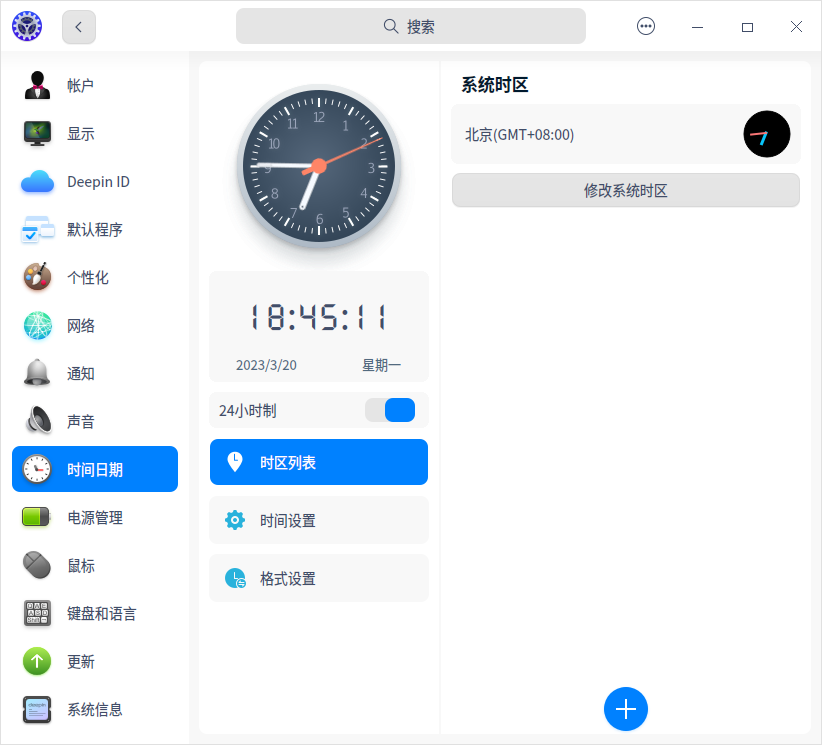Click the 声音 (Sound) speaker icon
This screenshot has height=745, width=822.
pyautogui.click(x=36, y=421)
